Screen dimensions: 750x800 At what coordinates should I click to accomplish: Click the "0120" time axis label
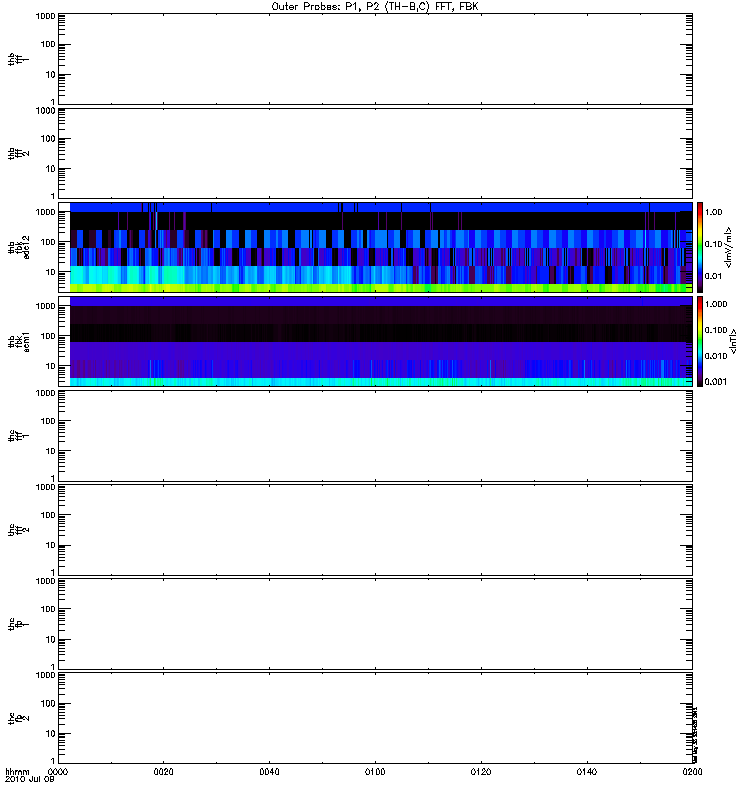coord(481,772)
